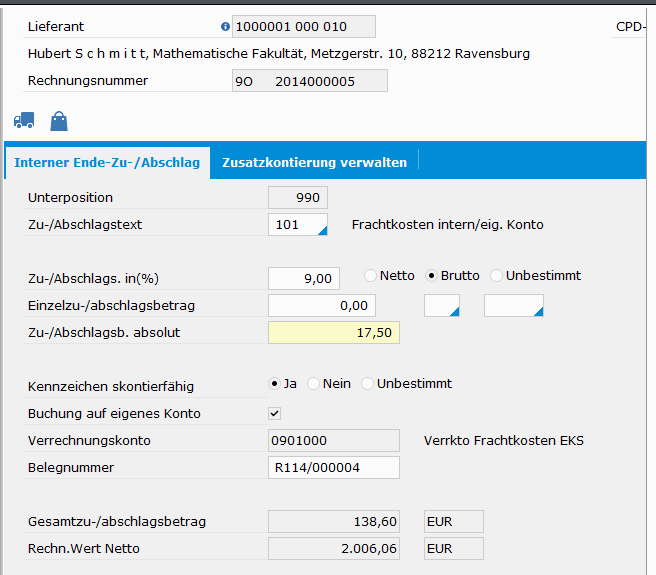Viewport: 656px width, 575px height.
Task: Click the Gesamtzu-/abschlagsbetrag label
Action: 117,522
